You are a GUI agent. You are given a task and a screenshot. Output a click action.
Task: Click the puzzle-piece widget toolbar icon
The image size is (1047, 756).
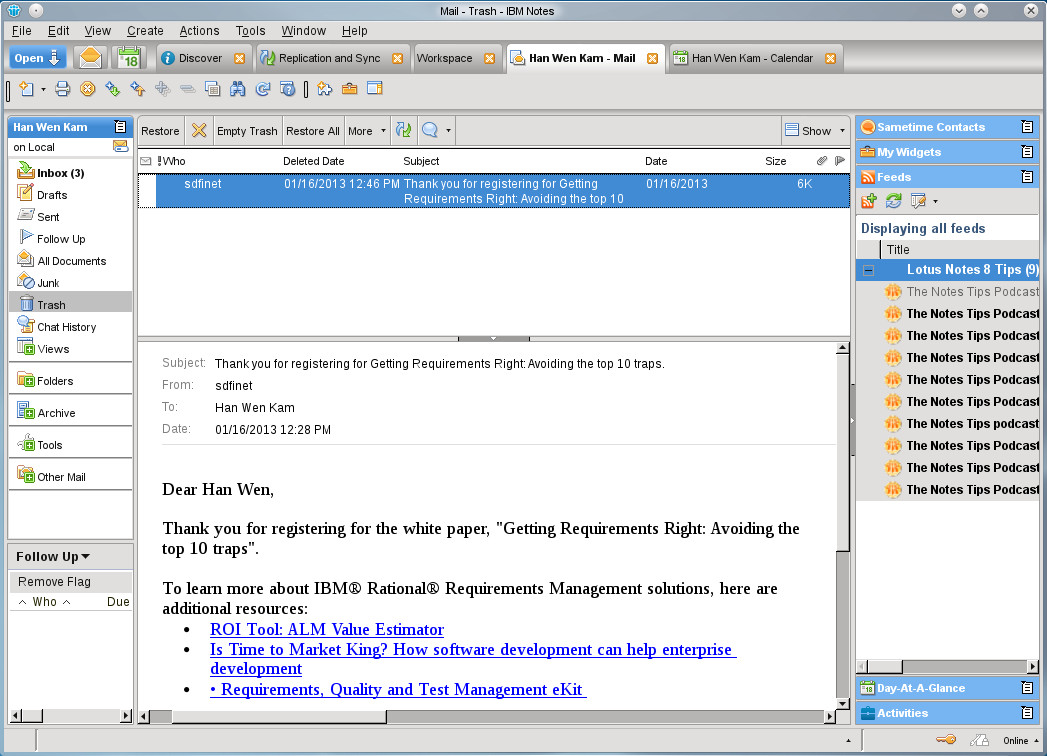coord(325,89)
